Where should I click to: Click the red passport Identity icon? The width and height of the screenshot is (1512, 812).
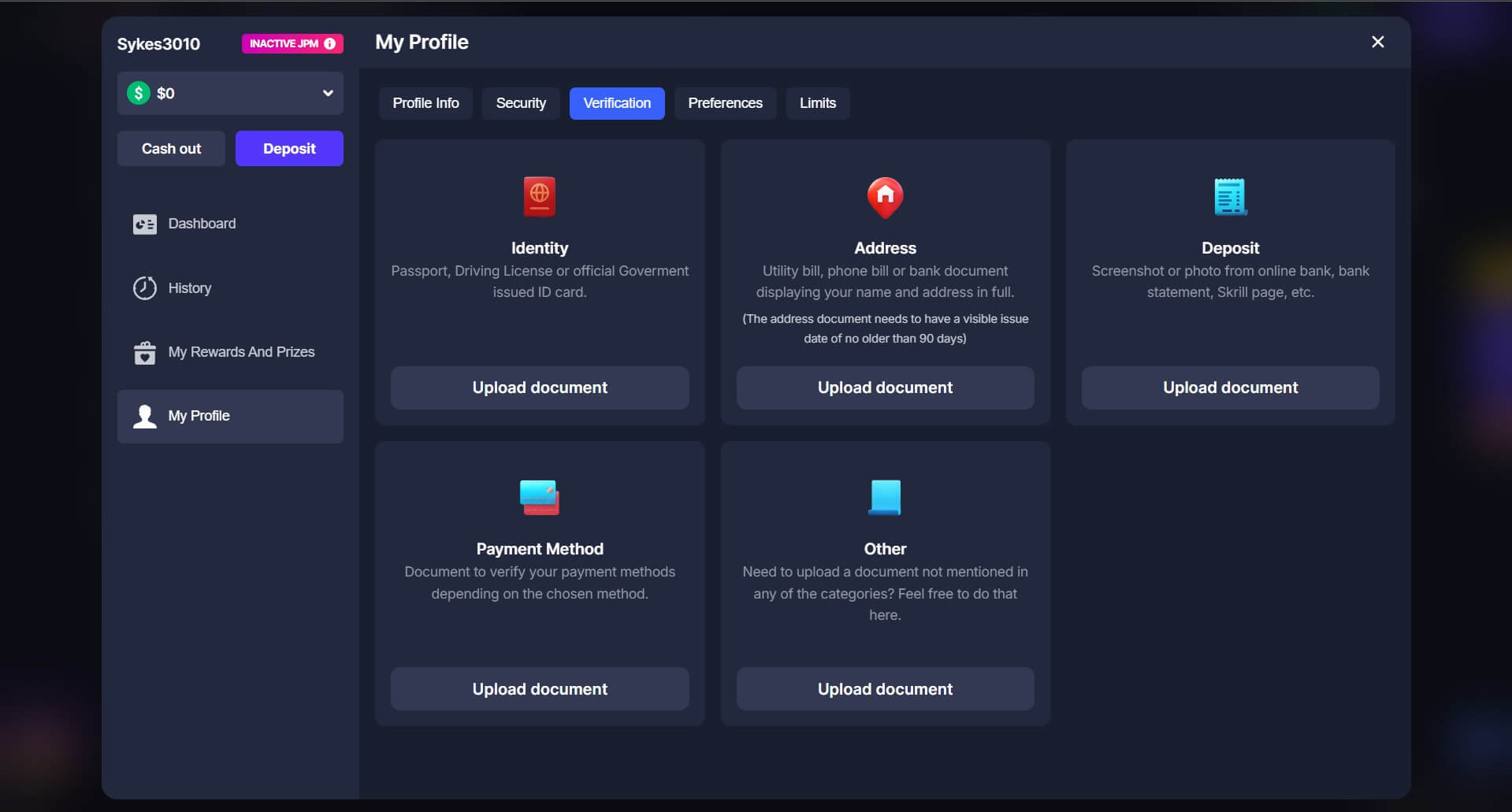point(540,196)
